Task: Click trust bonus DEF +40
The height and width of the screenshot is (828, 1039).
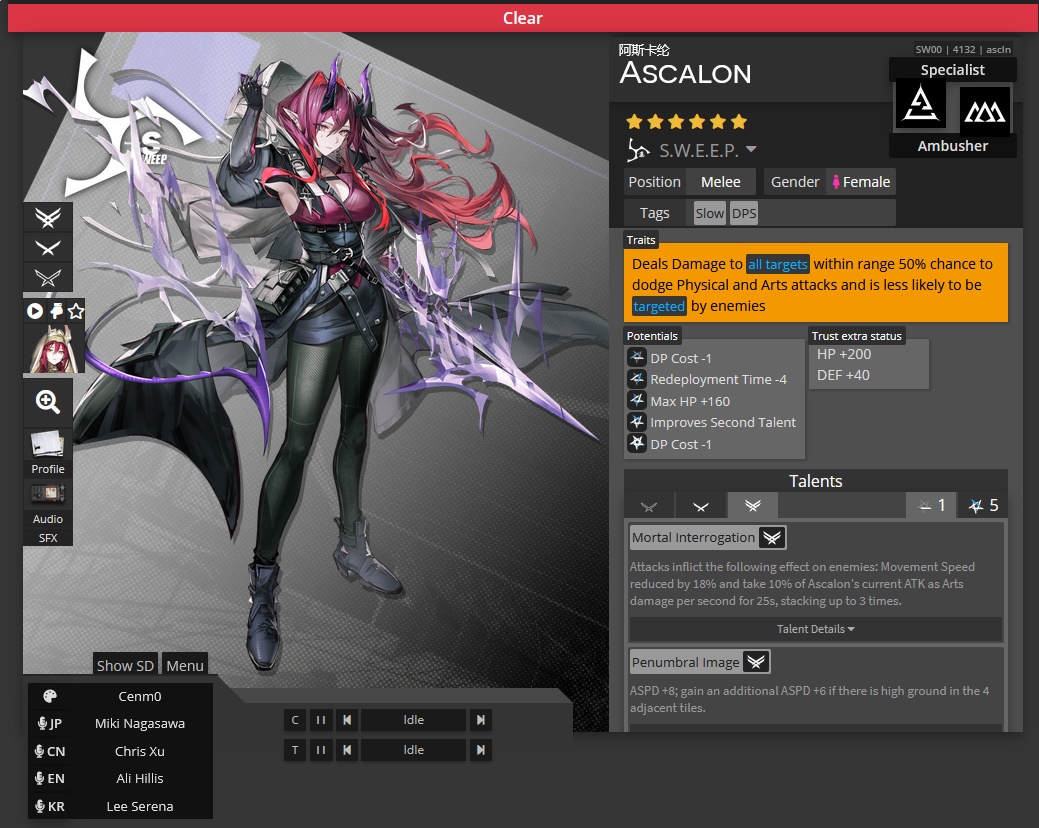Action: pyautogui.click(x=843, y=375)
